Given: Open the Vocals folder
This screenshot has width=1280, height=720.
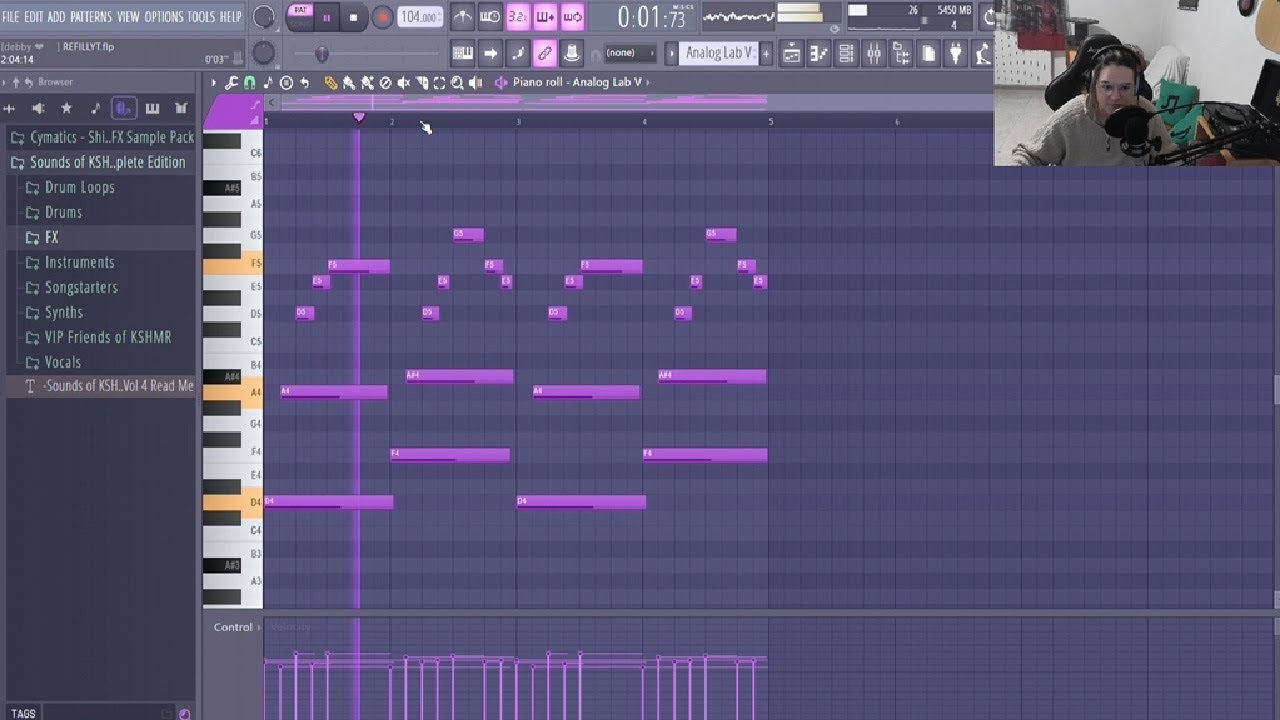Looking at the screenshot, I should pyautogui.click(x=62, y=362).
